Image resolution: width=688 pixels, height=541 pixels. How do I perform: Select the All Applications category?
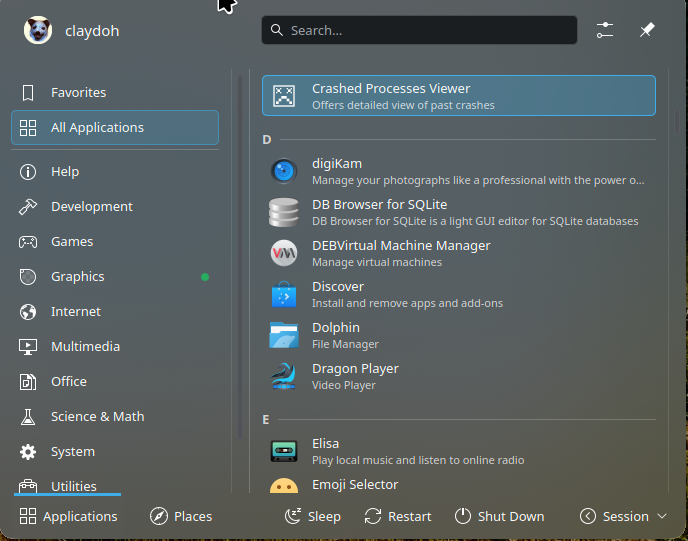tap(115, 128)
